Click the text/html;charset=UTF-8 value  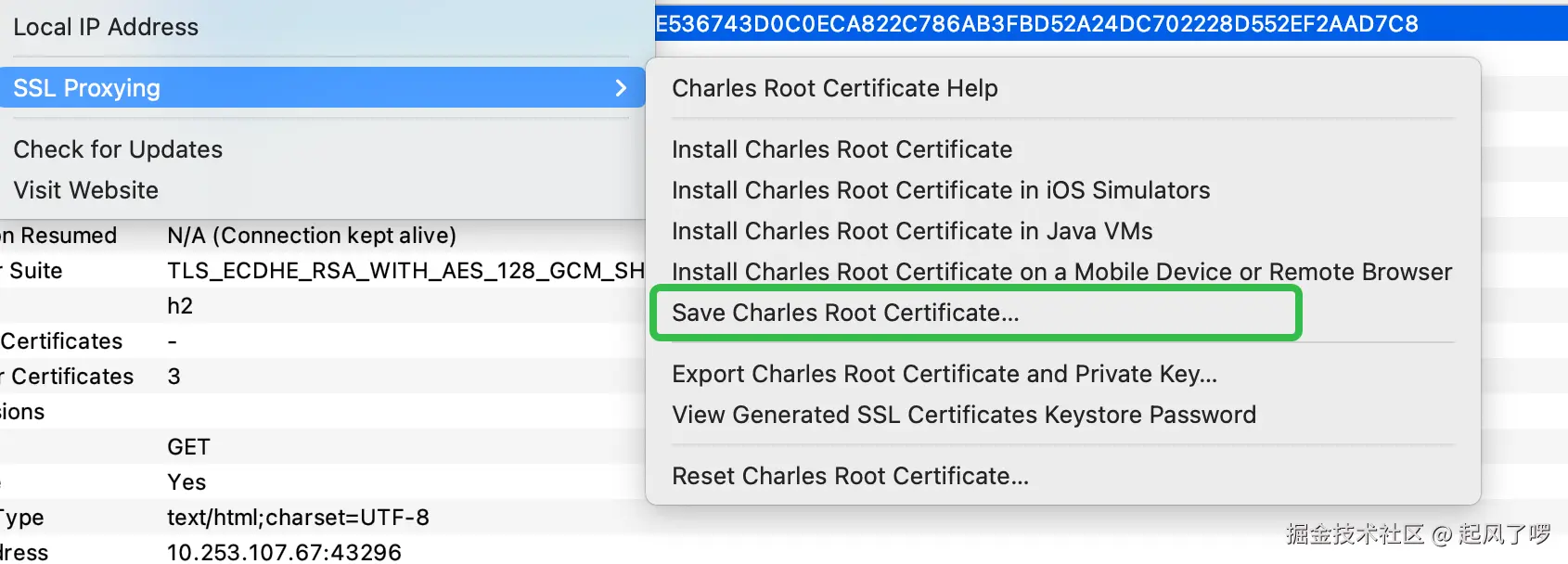pyautogui.click(x=298, y=518)
